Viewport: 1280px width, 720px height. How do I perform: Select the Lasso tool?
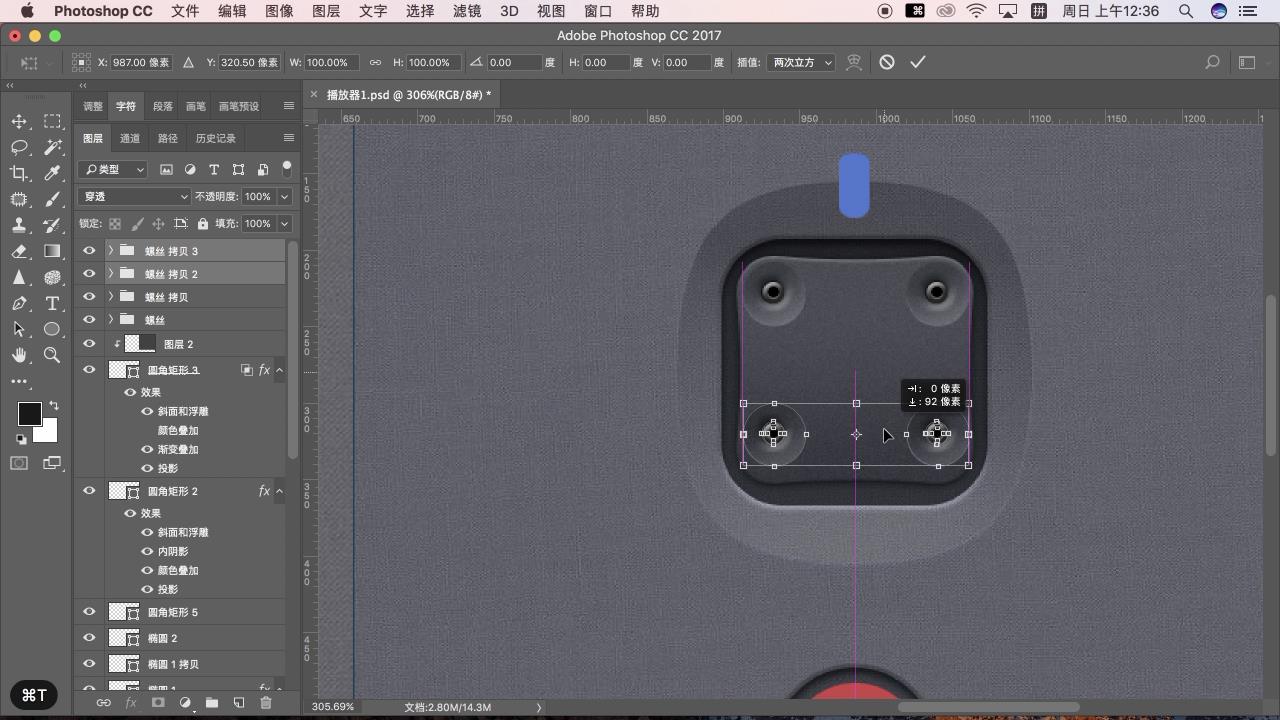click(19, 147)
